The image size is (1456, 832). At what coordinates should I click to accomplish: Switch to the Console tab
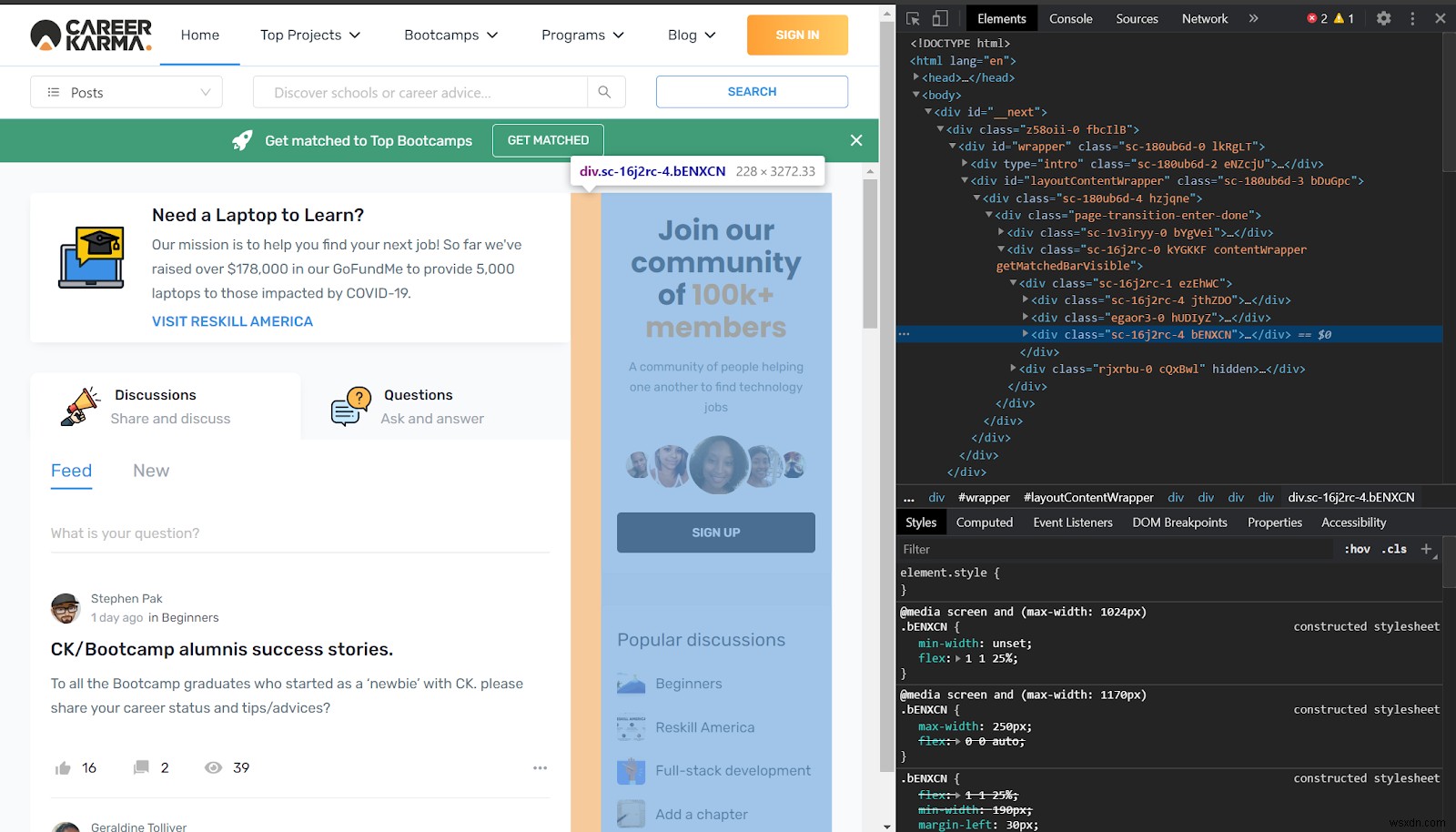(x=1070, y=17)
